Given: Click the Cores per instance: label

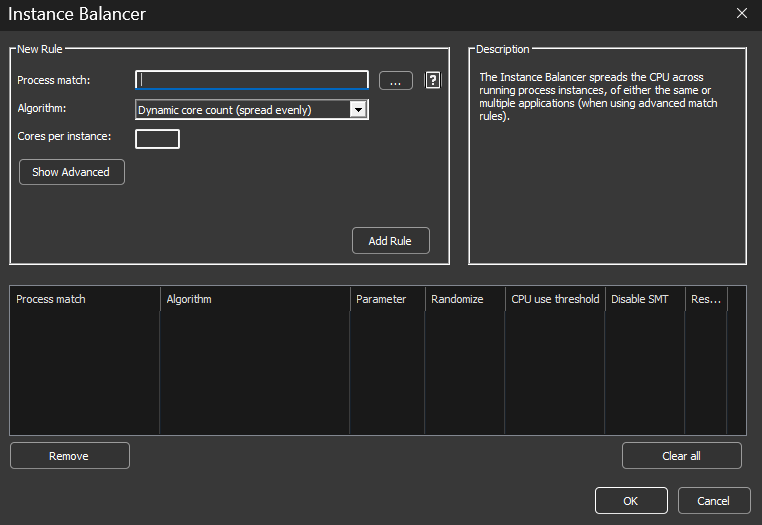Looking at the screenshot, I should tap(64, 136).
